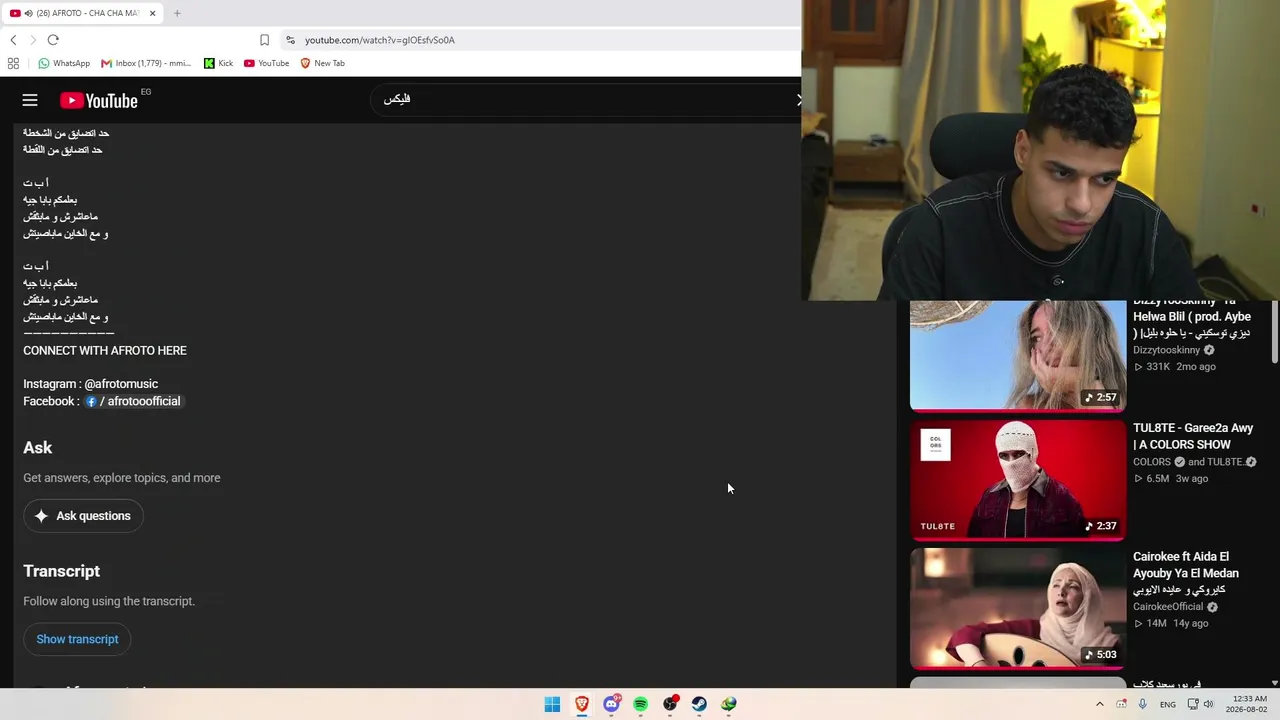Click the Show transcript button
The width and height of the screenshot is (1280, 720).
[x=77, y=639]
